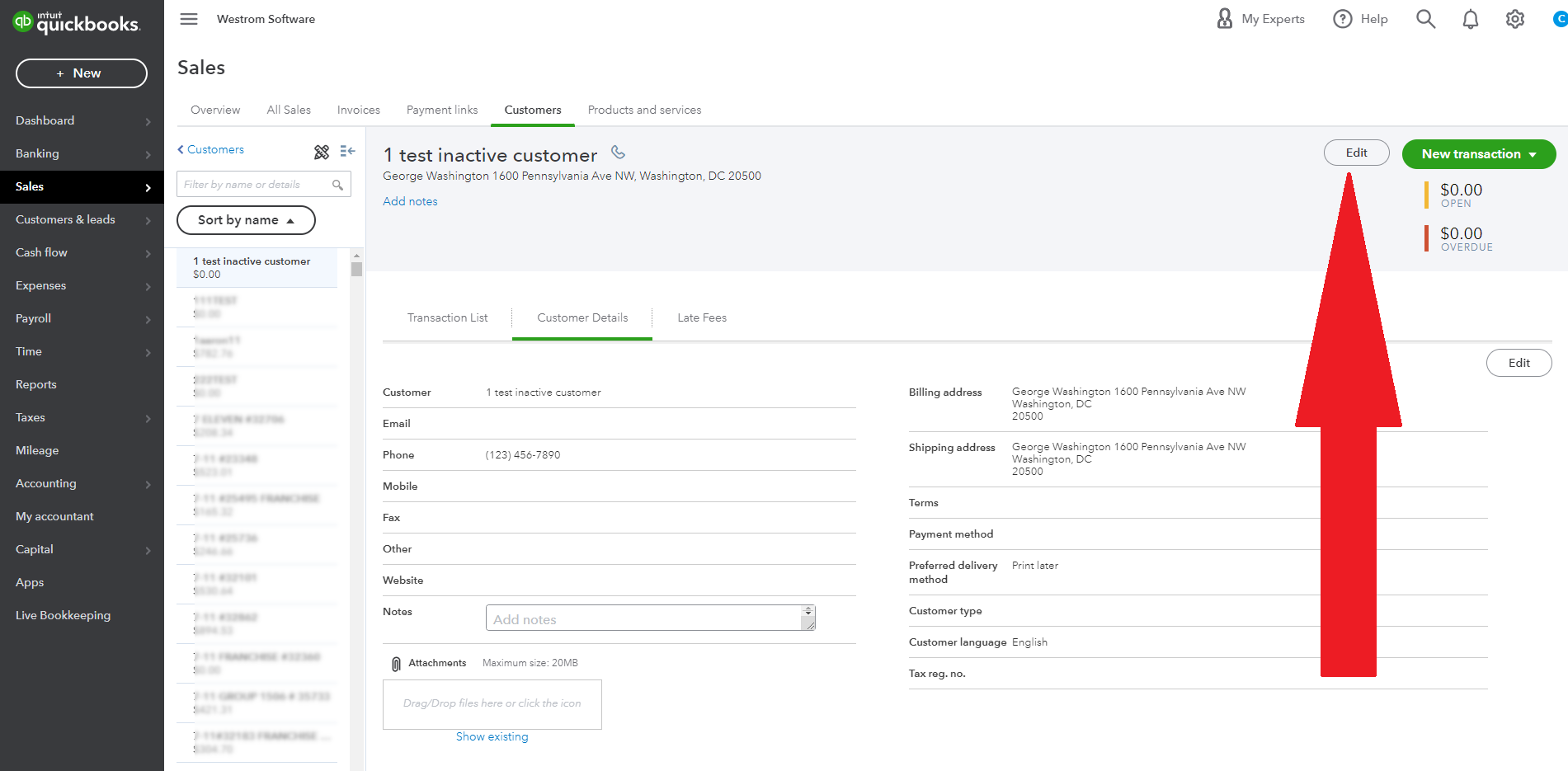Collapse the customer list panel icon
The height and width of the screenshot is (771, 1568).
(347, 151)
